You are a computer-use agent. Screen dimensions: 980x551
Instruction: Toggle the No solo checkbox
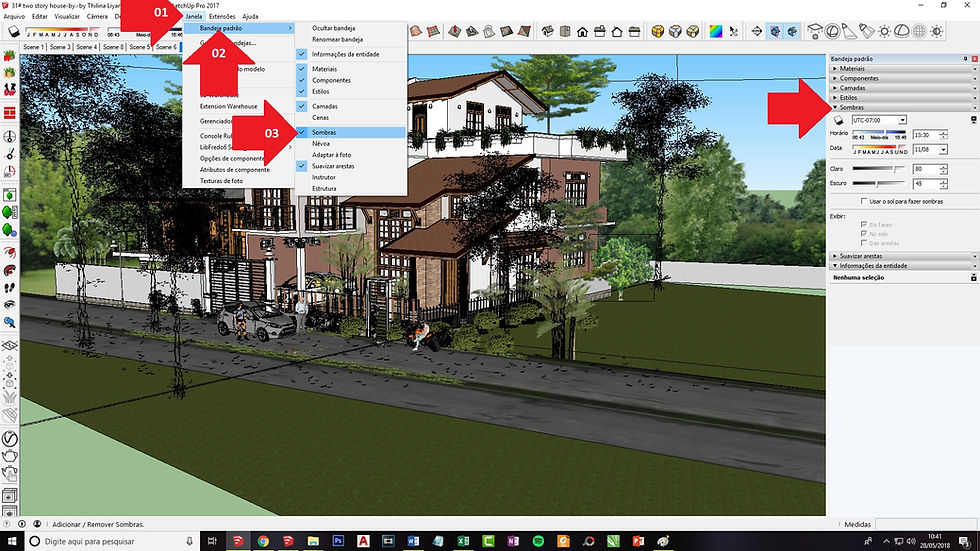click(x=864, y=234)
